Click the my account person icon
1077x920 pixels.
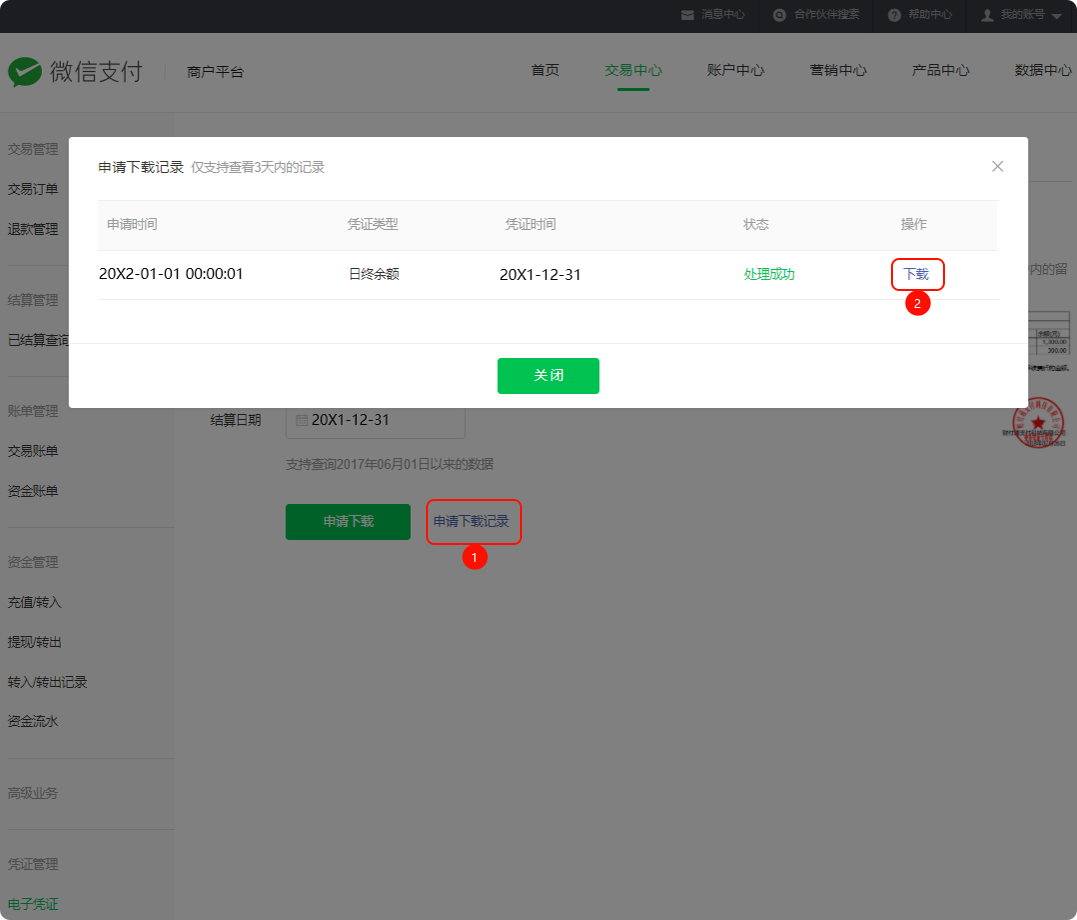click(987, 15)
